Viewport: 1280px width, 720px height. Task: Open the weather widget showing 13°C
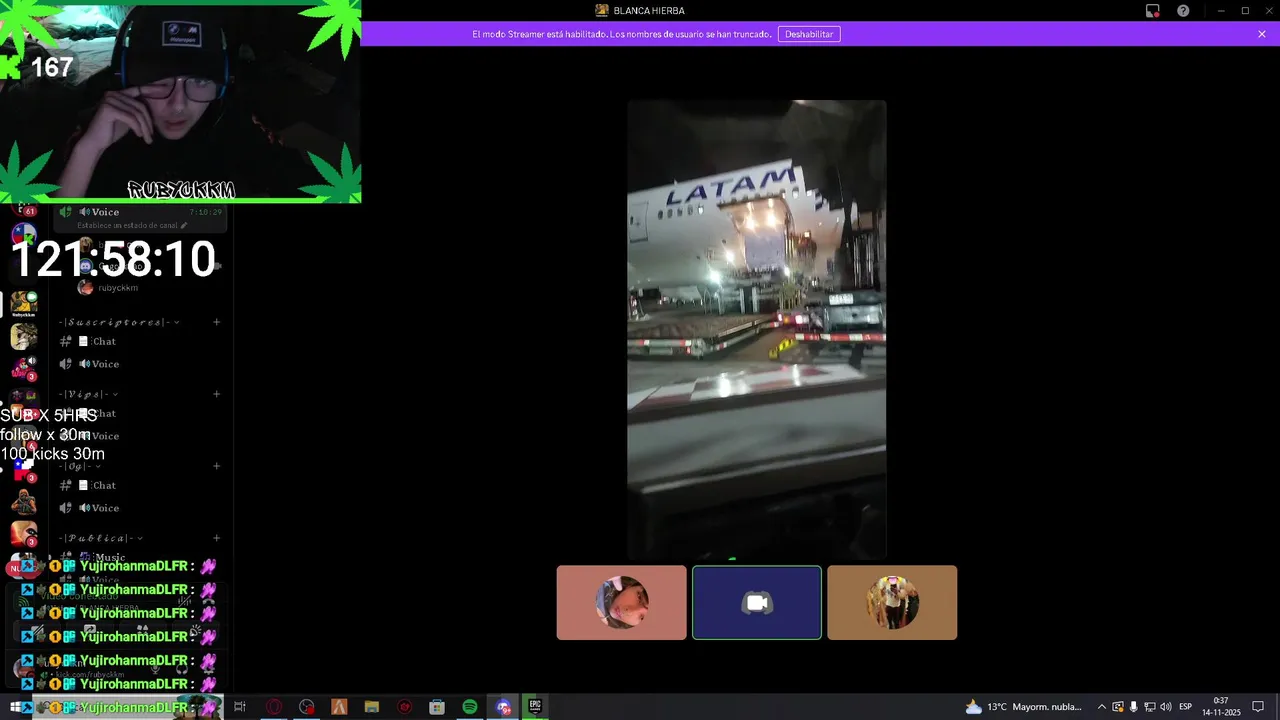pos(1023,707)
